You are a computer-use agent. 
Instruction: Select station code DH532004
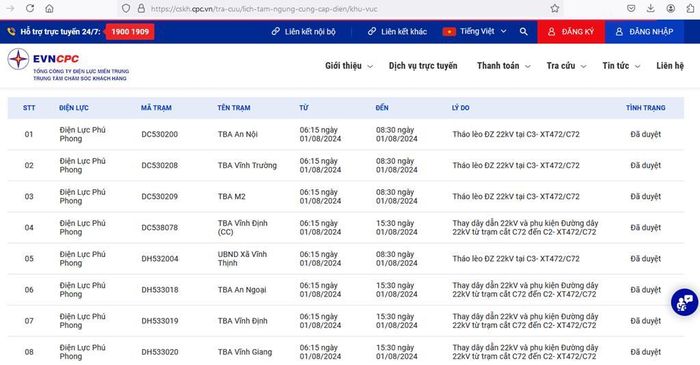coord(159,258)
